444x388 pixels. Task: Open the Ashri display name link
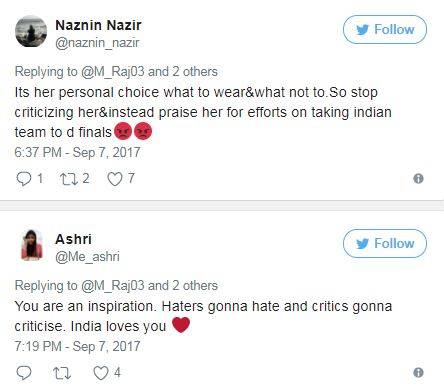tap(73, 239)
